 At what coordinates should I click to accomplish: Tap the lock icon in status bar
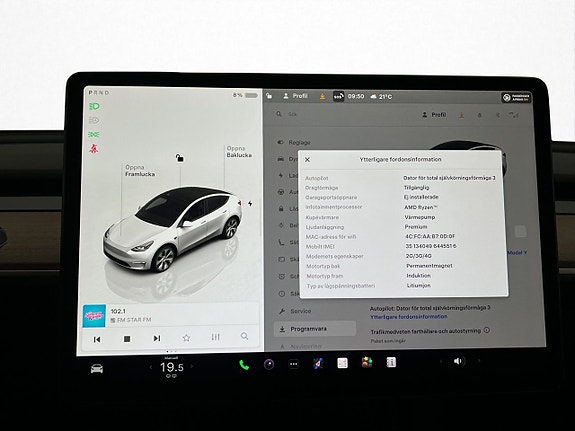[269, 96]
